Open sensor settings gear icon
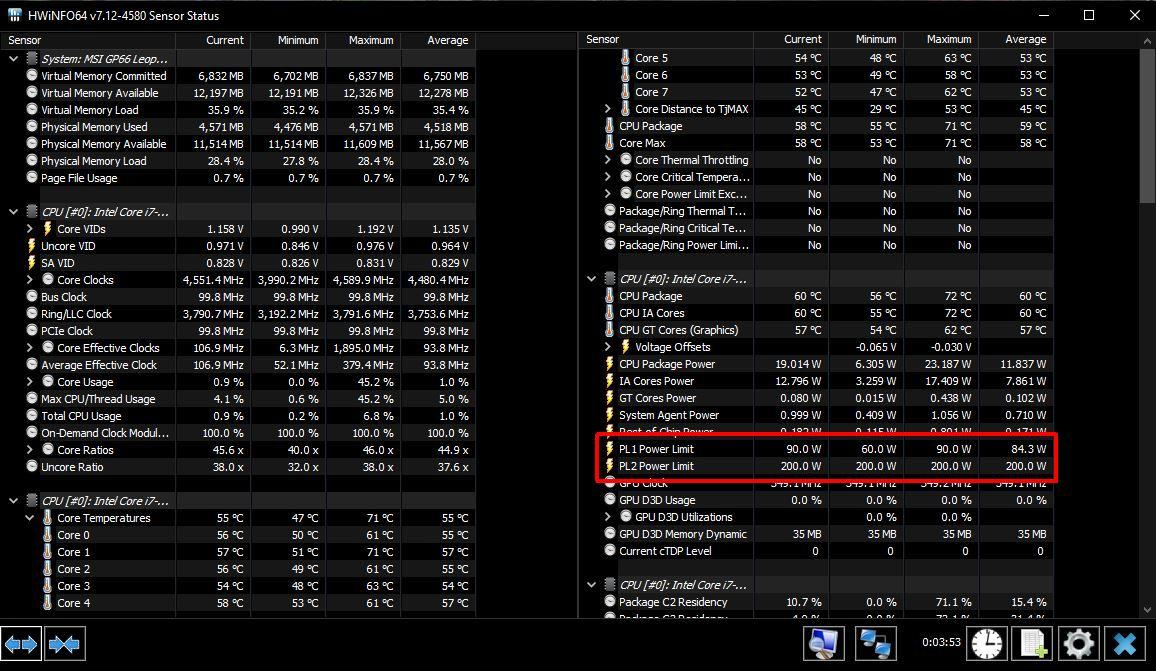 (1078, 644)
